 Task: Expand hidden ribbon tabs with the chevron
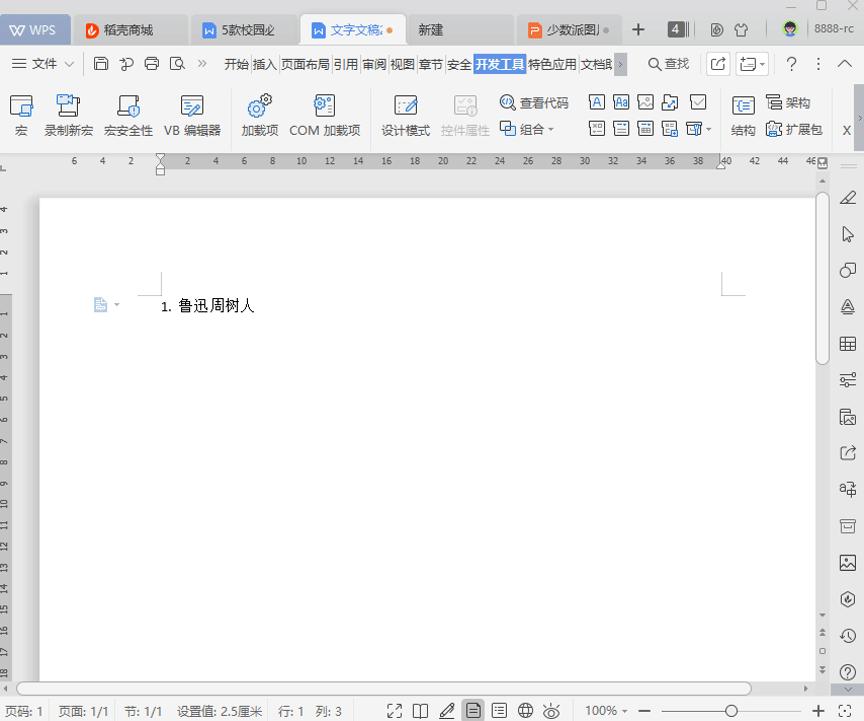tap(619, 64)
